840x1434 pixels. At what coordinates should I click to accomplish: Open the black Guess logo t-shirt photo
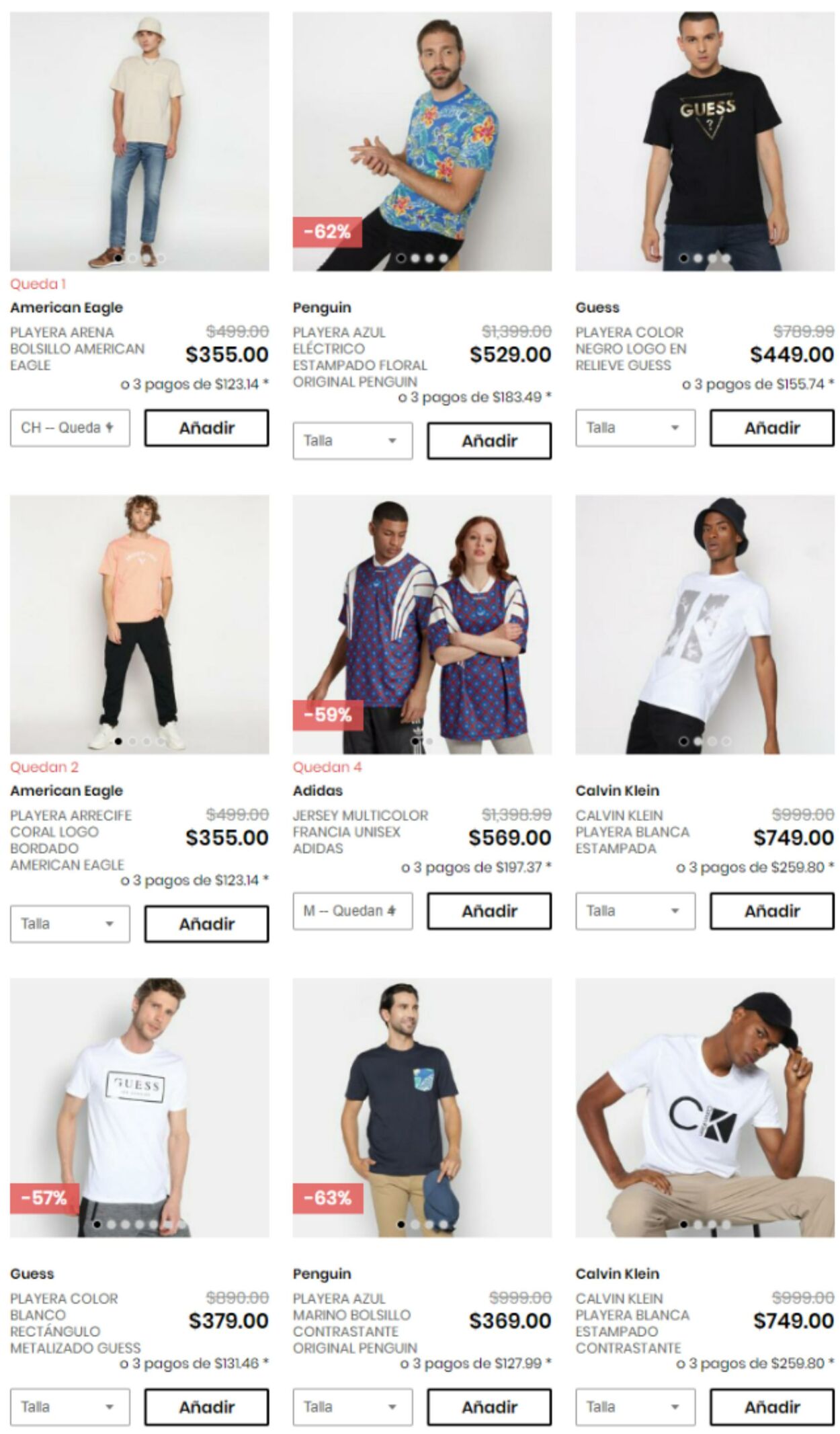click(x=705, y=141)
